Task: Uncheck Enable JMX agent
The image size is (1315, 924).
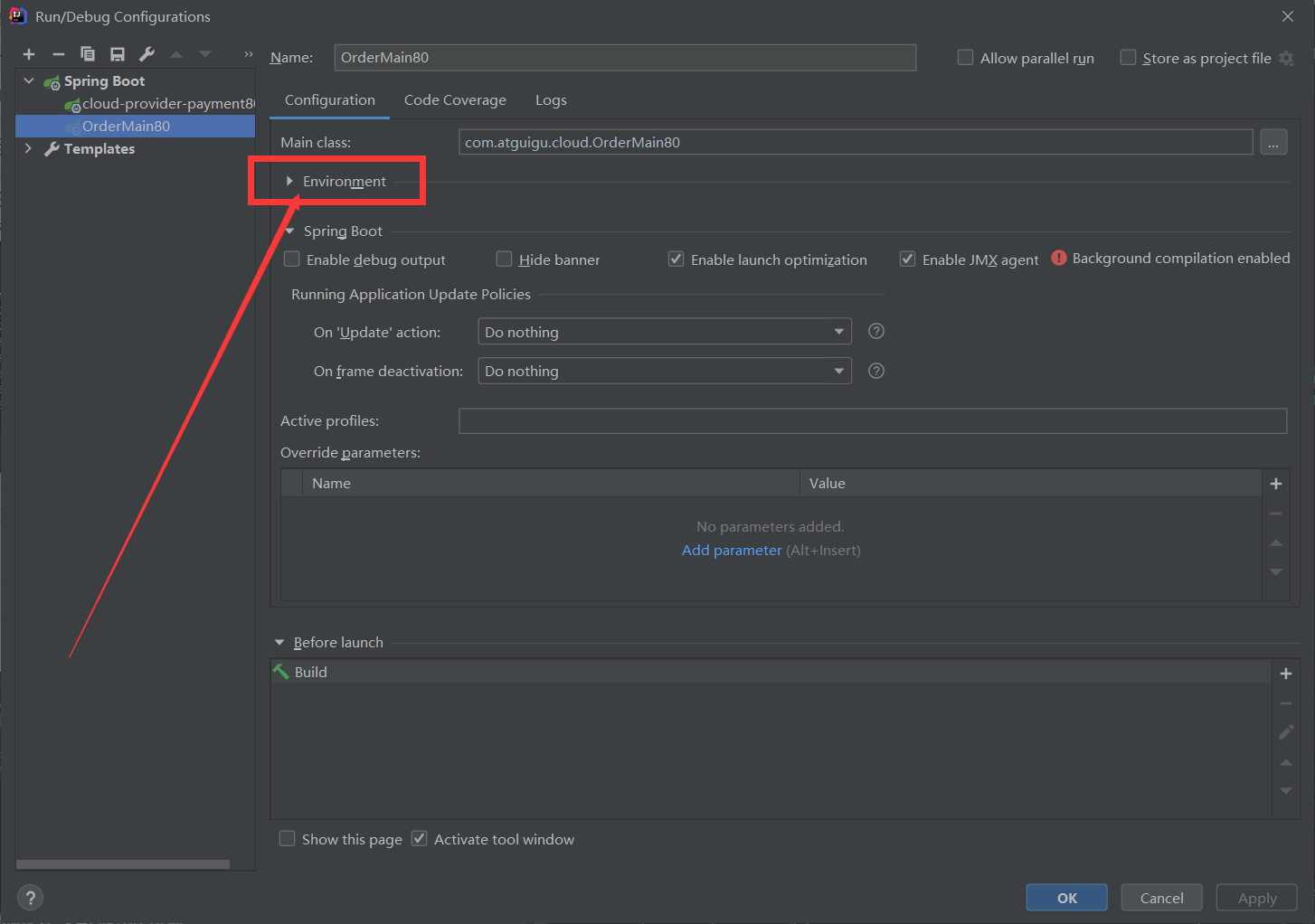Action: pyautogui.click(x=907, y=259)
